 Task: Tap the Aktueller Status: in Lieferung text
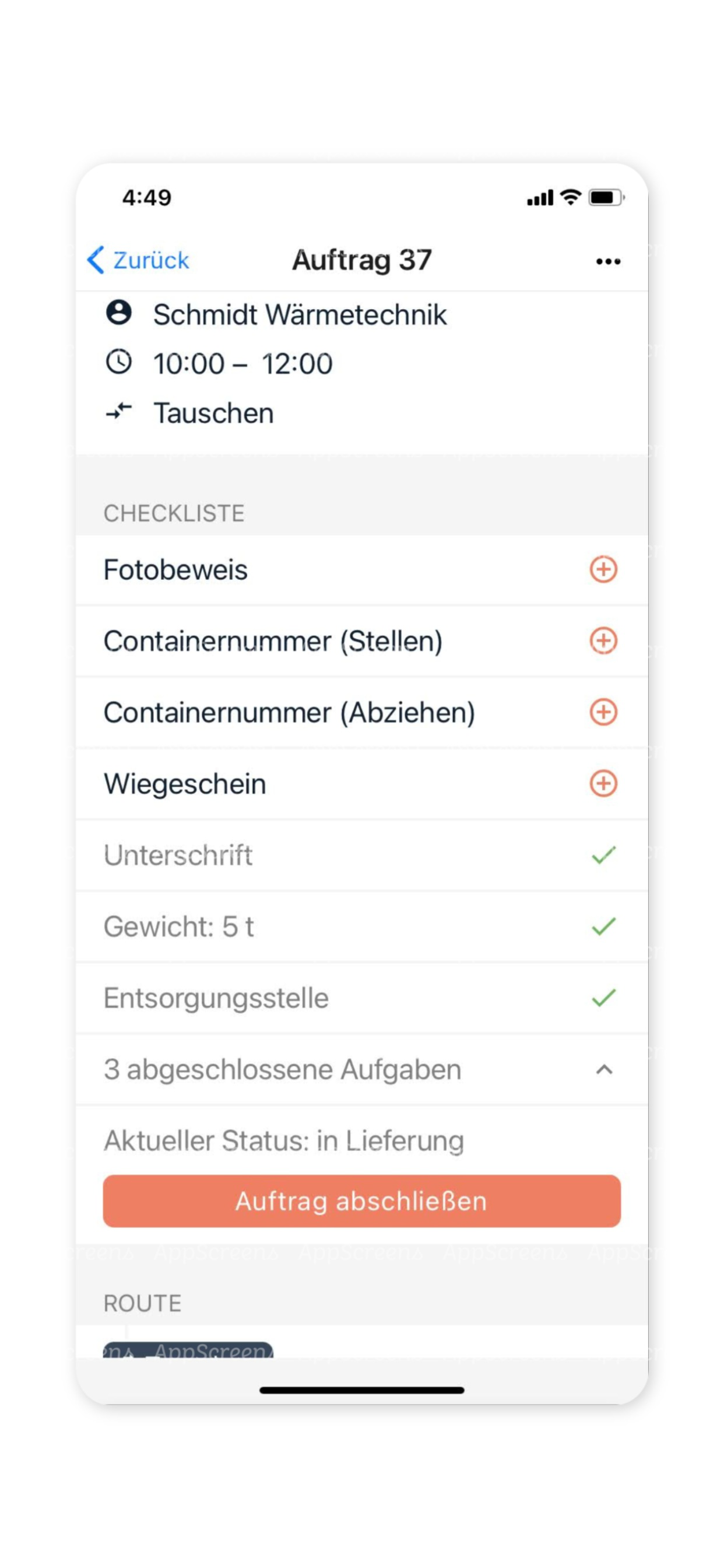(283, 1140)
